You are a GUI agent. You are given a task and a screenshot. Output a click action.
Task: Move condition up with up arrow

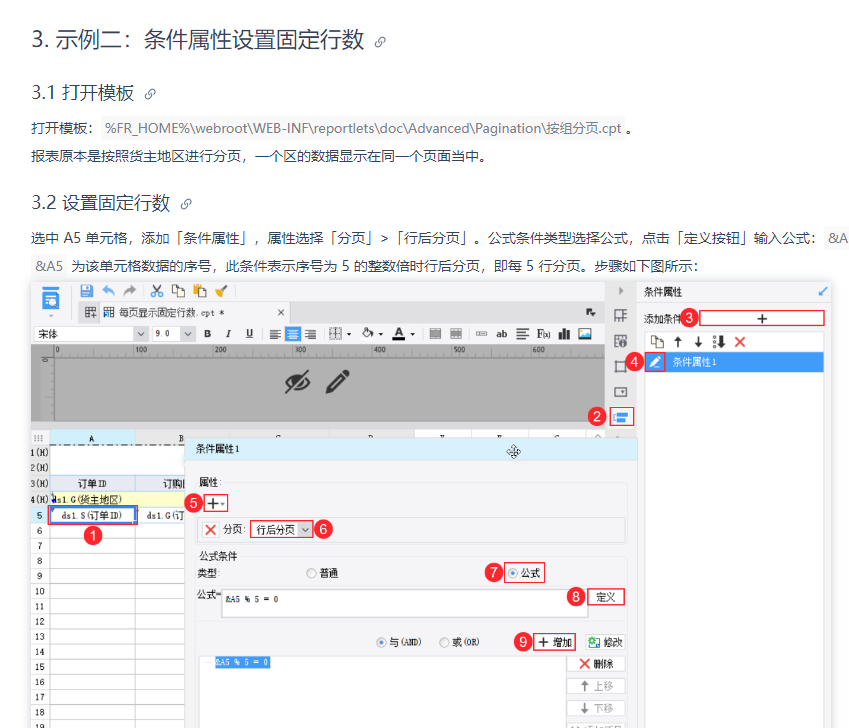coord(678,342)
